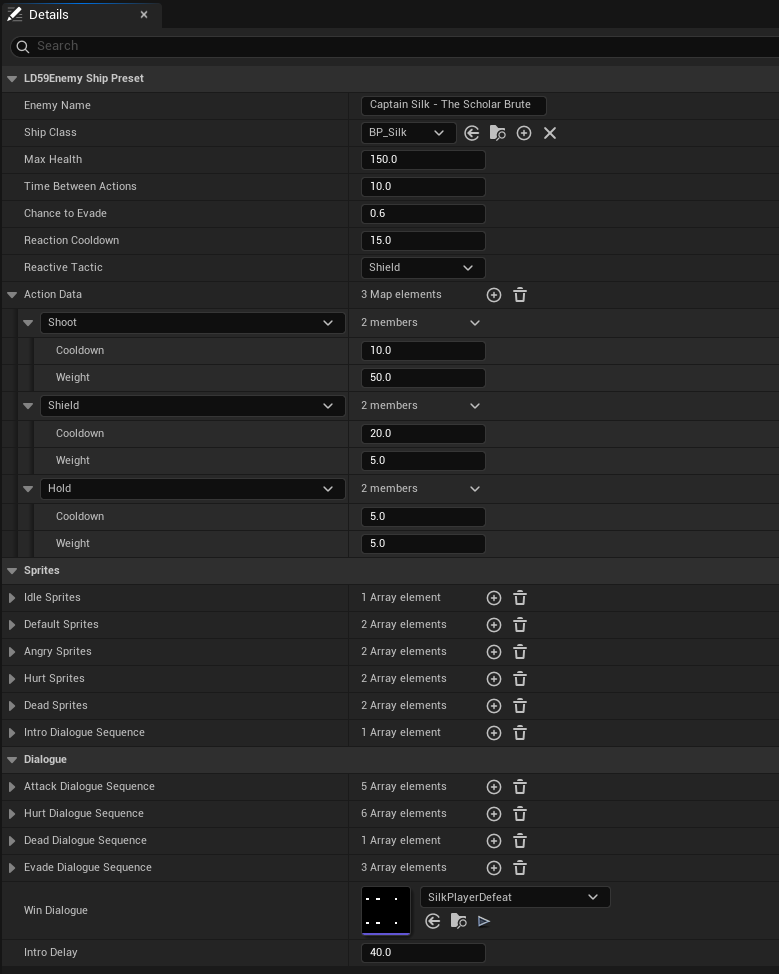
Task: Edit the Chance to Evade value
Action: [x=423, y=214]
